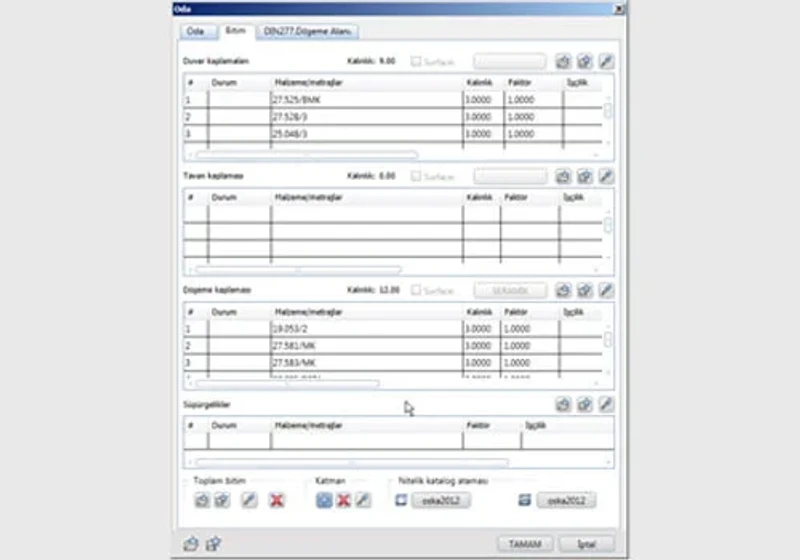
Task: Save Tavan kaplaması as favorite
Action: [x=585, y=176]
